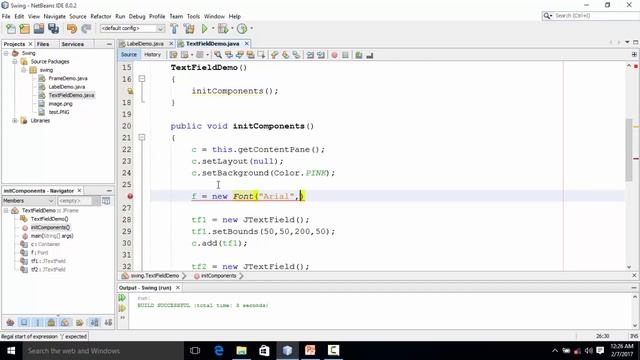Click the Undo arrow icon

tap(72, 29)
